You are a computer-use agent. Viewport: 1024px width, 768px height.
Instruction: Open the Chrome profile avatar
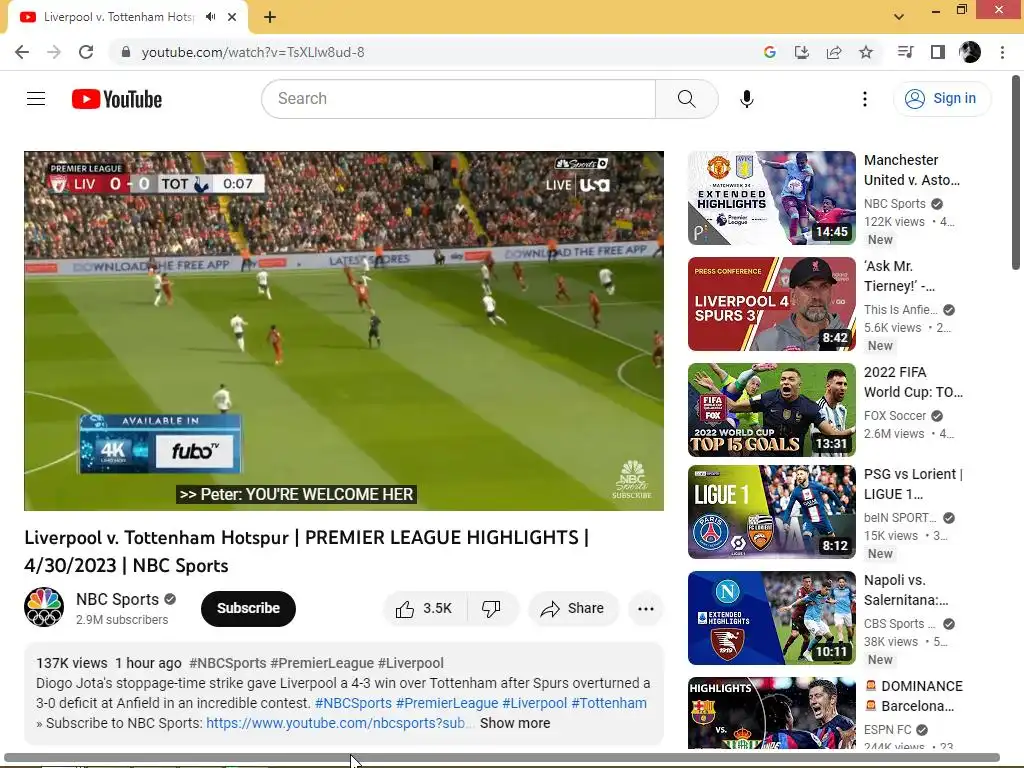(970, 52)
